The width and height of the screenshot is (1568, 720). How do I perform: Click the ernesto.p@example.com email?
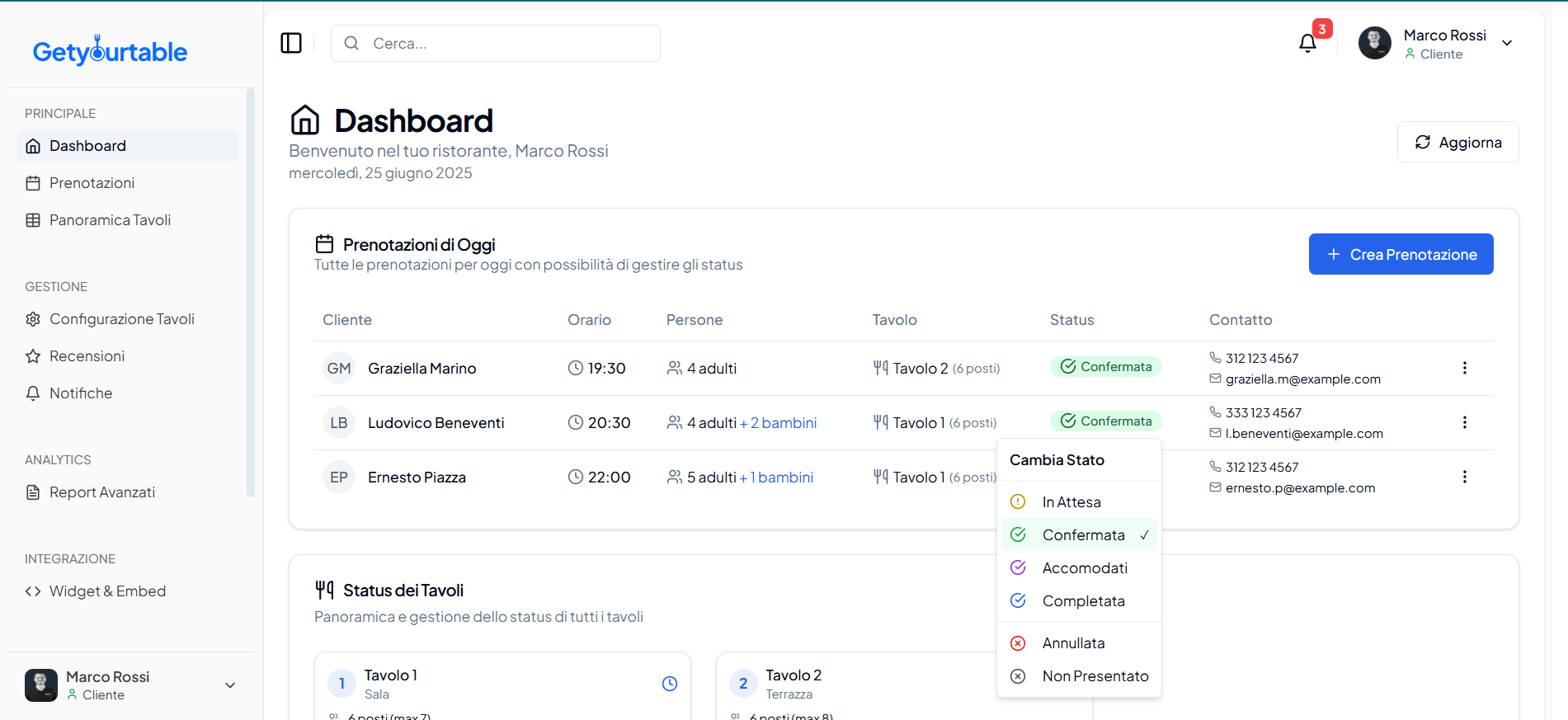[1300, 487]
